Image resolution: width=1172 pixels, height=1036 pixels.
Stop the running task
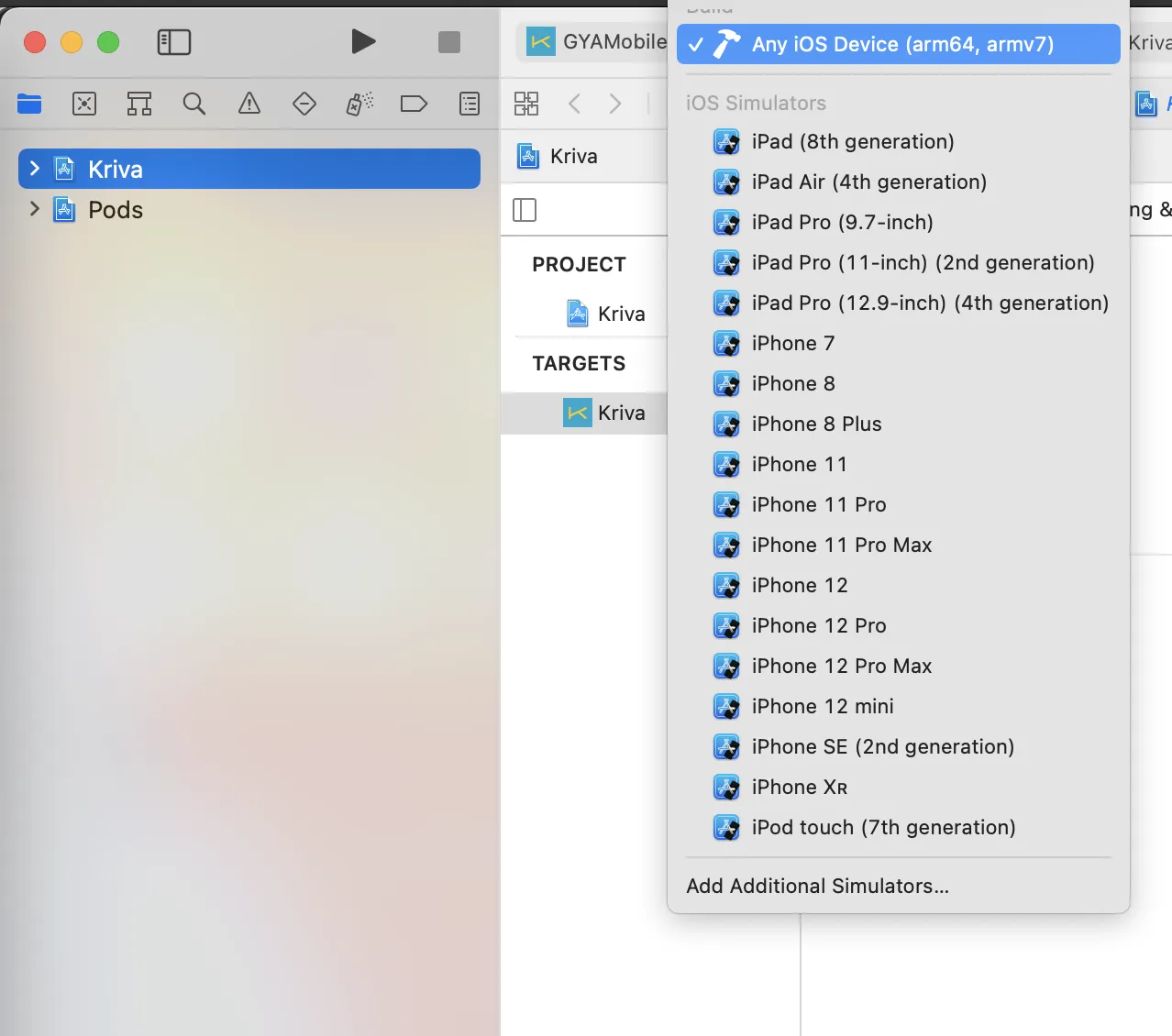point(449,42)
